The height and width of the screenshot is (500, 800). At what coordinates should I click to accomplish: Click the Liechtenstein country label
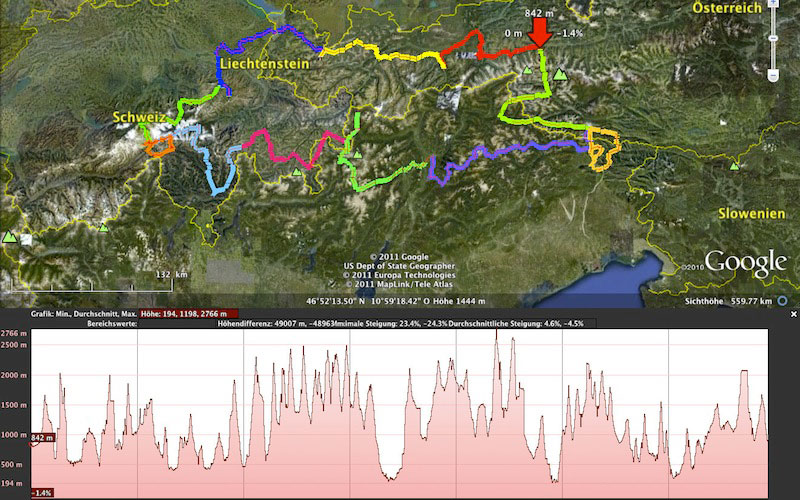pos(261,63)
